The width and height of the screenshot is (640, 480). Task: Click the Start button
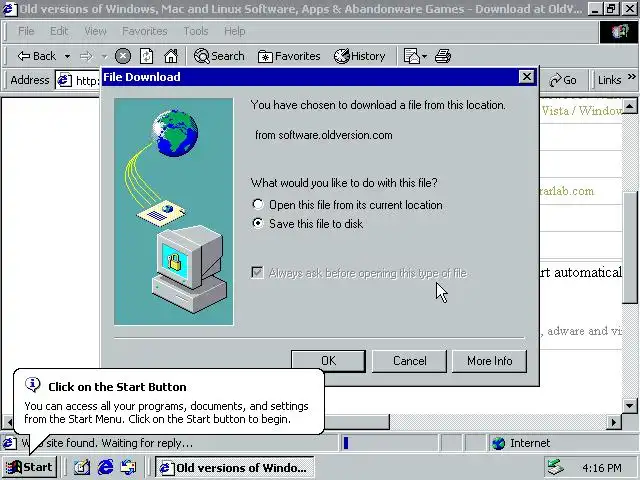[30, 467]
